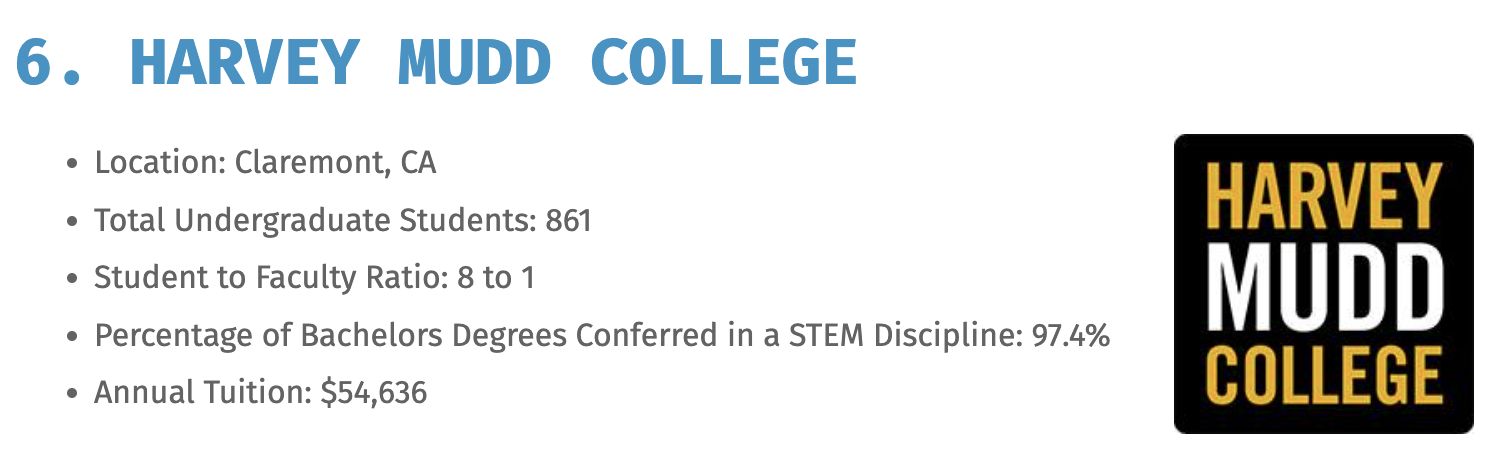
Task: Click the Annual Tuition label
Action: point(203,393)
